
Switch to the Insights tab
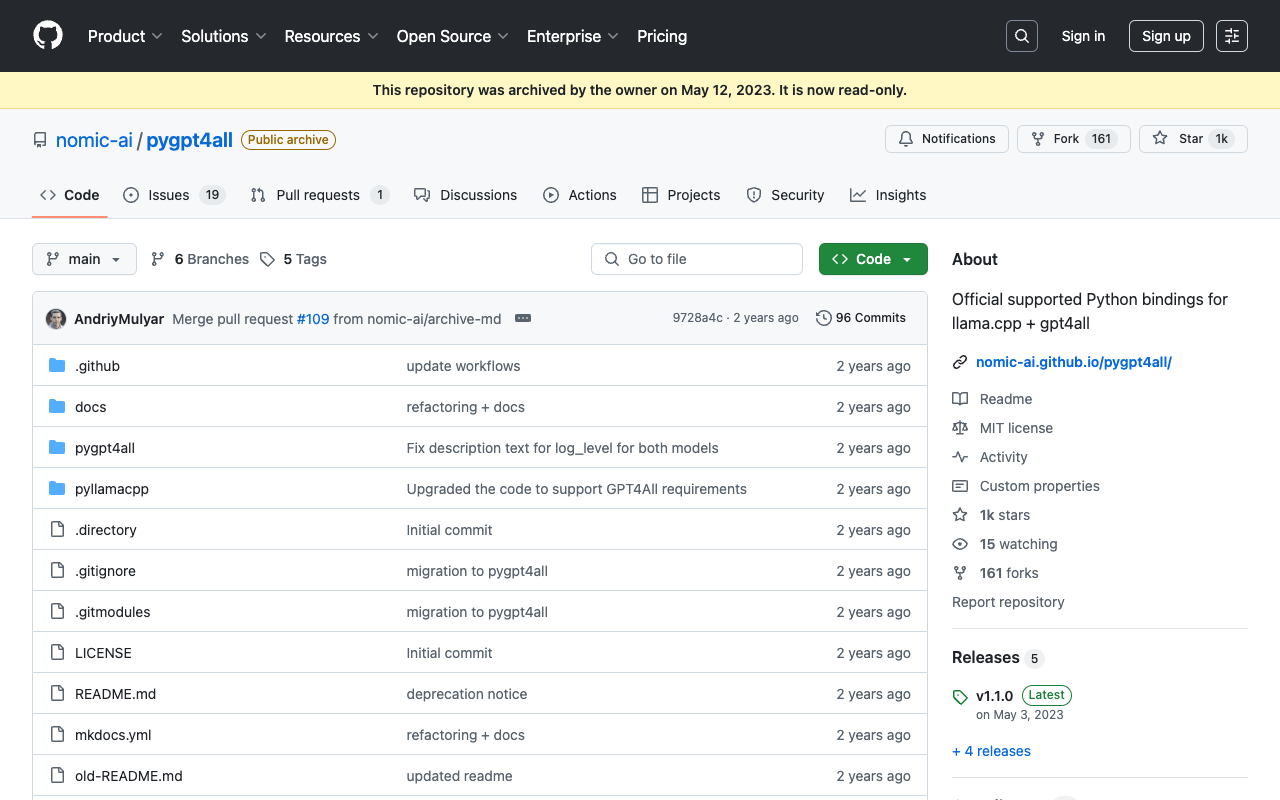pyautogui.click(x=888, y=195)
